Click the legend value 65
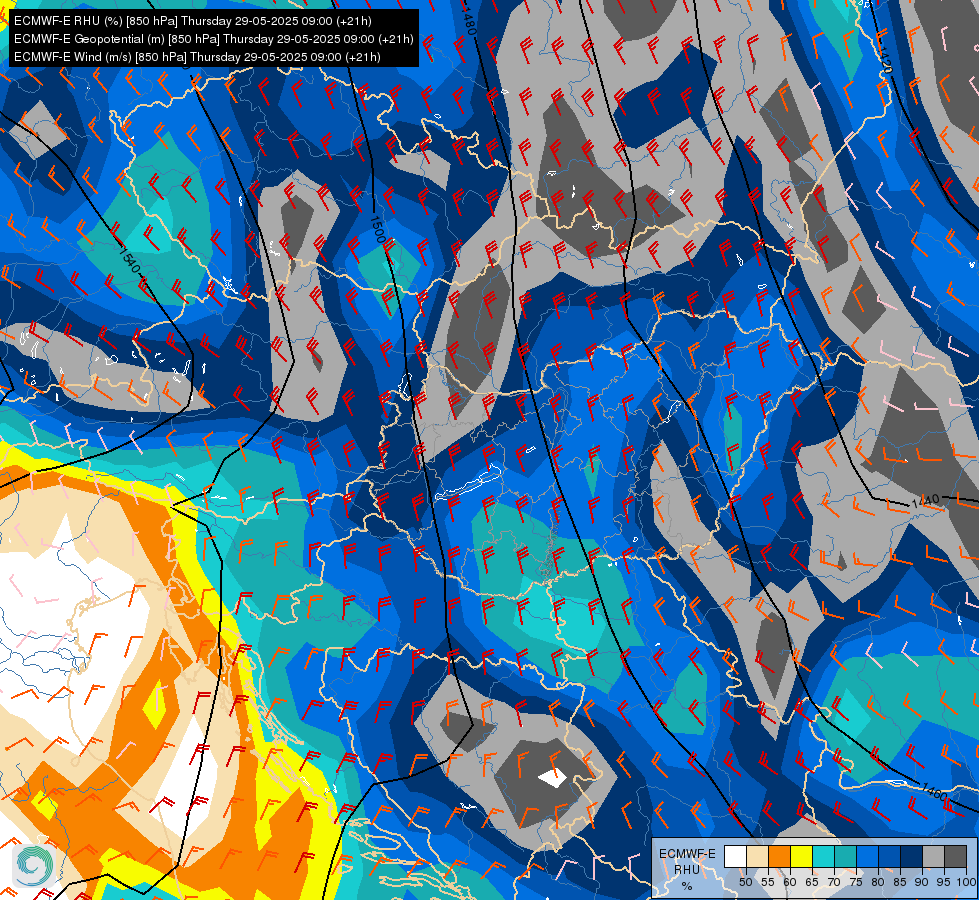The height and width of the screenshot is (900, 979). tap(812, 882)
